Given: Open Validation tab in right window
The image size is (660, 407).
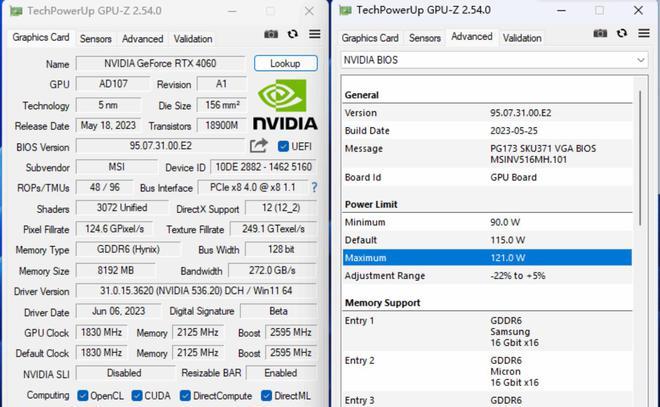Looking at the screenshot, I should click(x=522, y=38).
